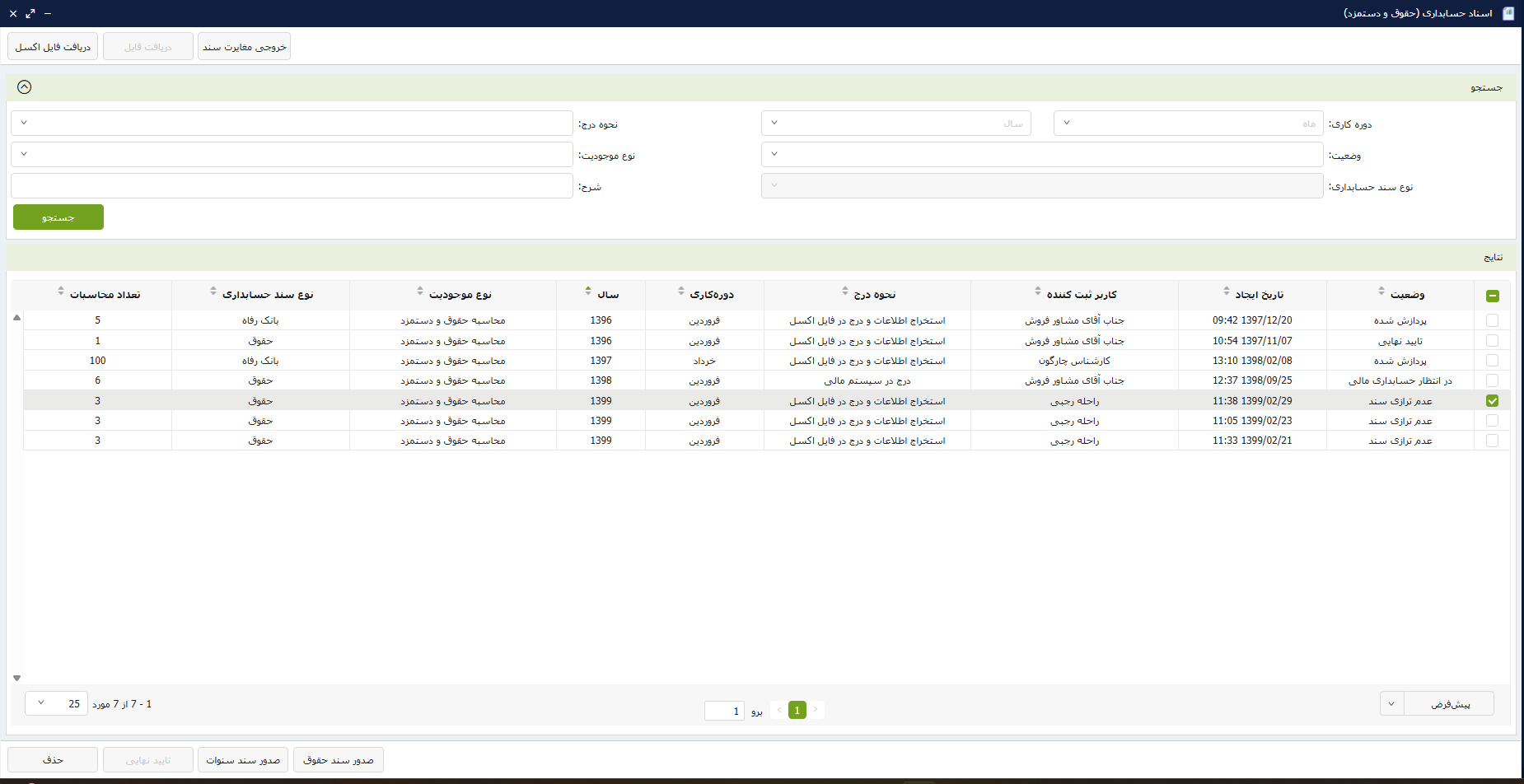
Task: Click دریافت فایل اکسل toolbar button
Action: (53, 47)
